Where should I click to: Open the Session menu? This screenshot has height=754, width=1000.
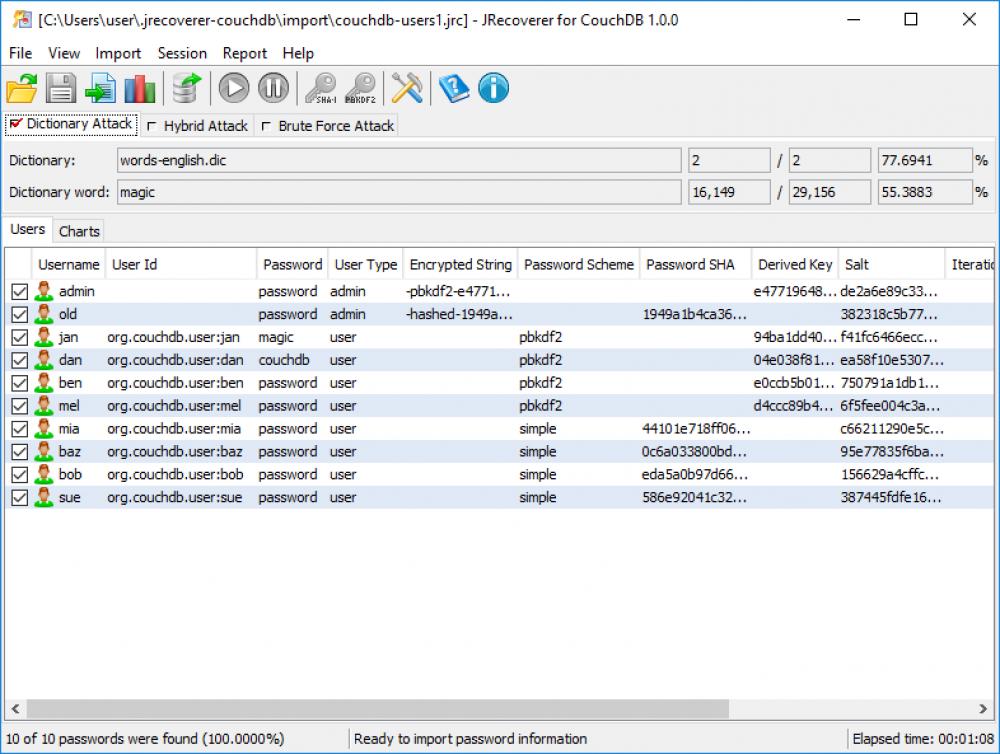(182, 53)
